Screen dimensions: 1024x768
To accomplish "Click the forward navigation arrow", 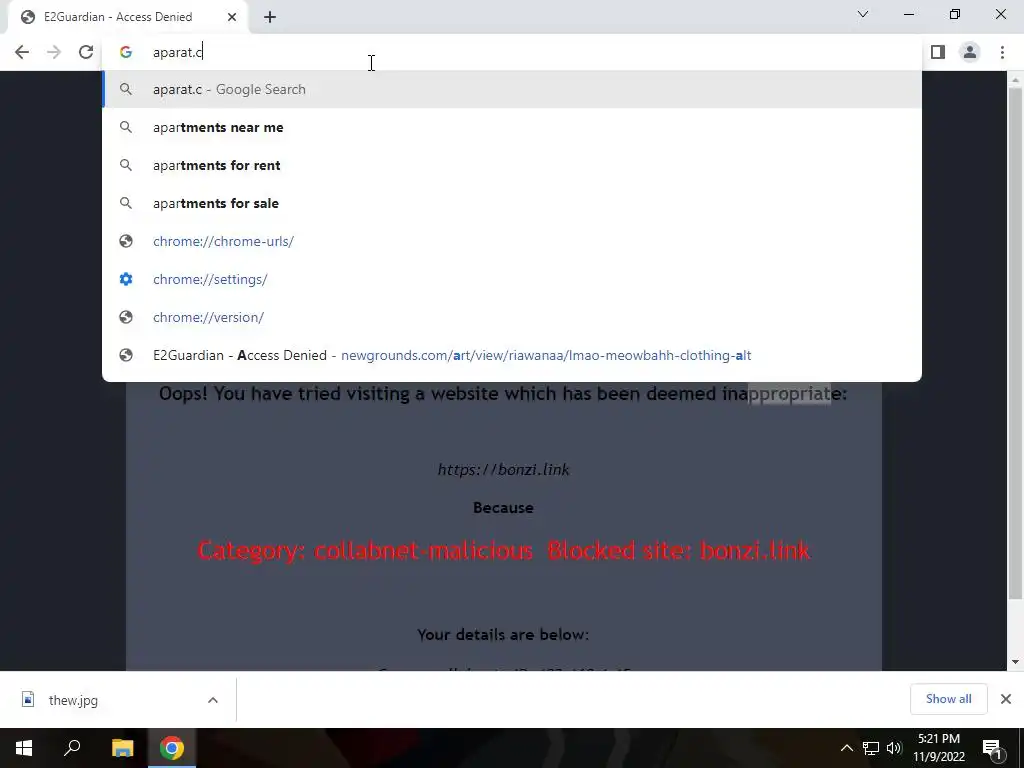I will pyautogui.click(x=54, y=52).
